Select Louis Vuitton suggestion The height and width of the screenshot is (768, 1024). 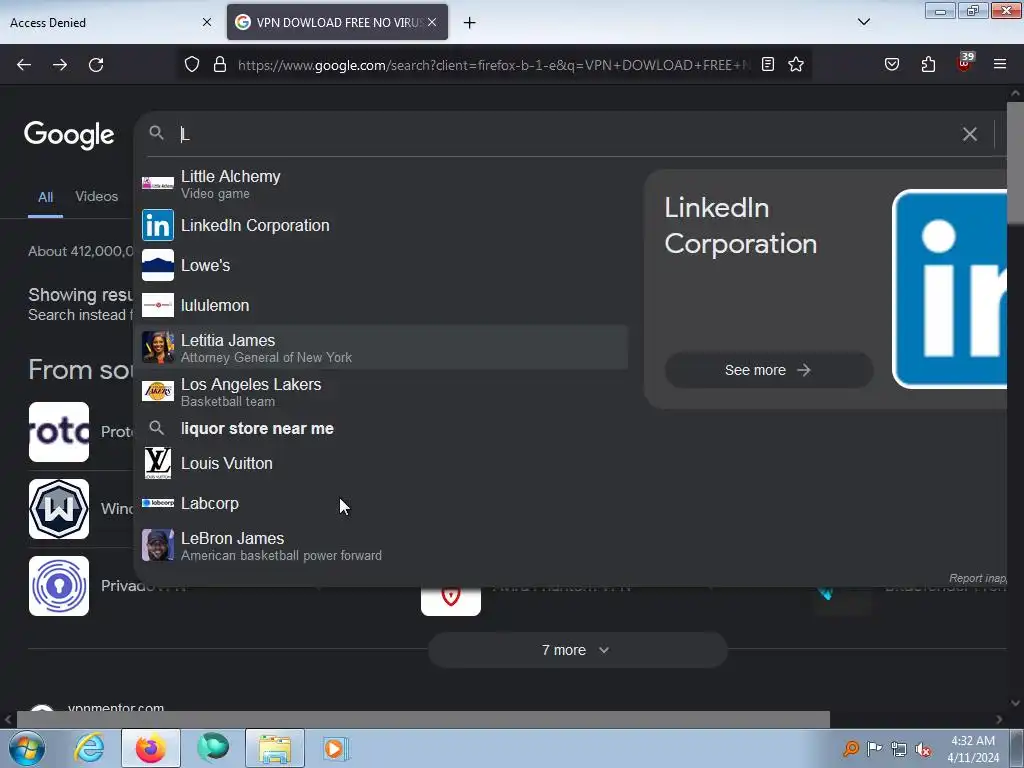tap(383, 463)
